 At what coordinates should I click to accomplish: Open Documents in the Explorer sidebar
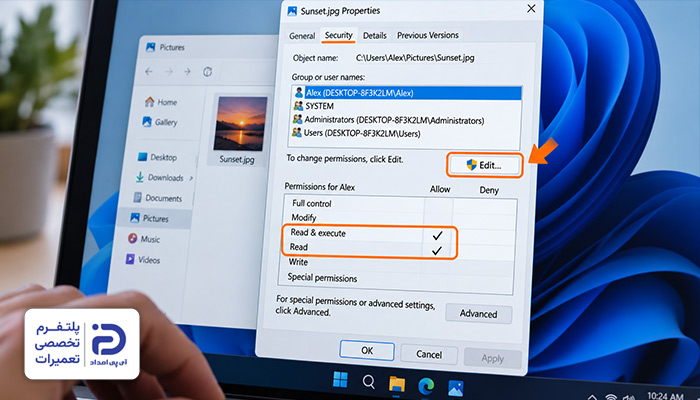click(158, 198)
